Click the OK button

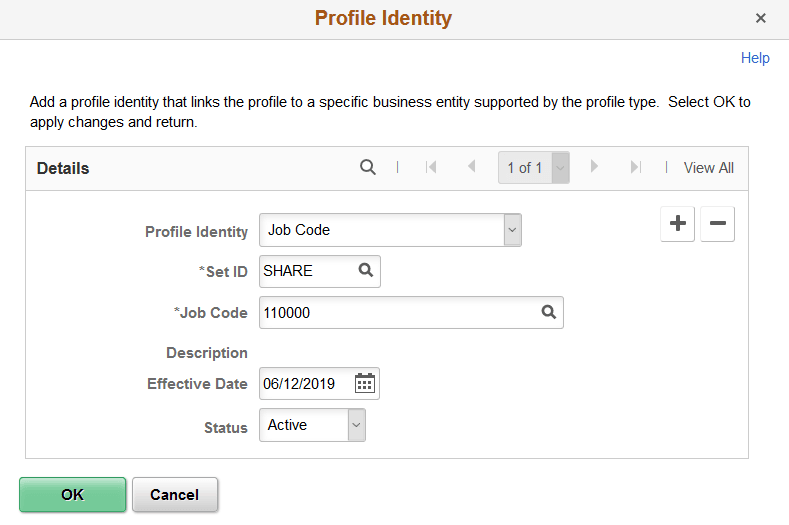(72, 494)
